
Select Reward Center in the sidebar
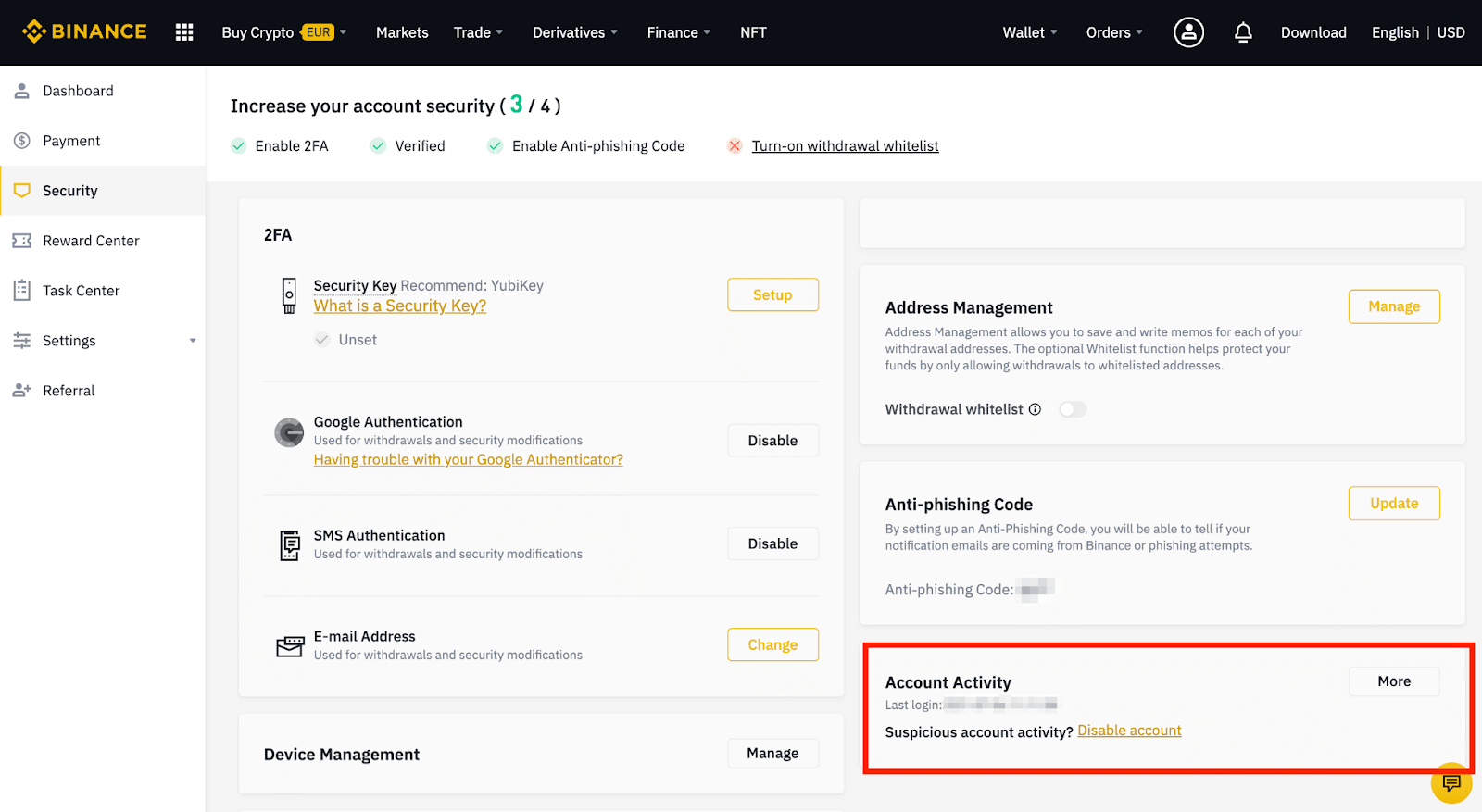coord(103,241)
